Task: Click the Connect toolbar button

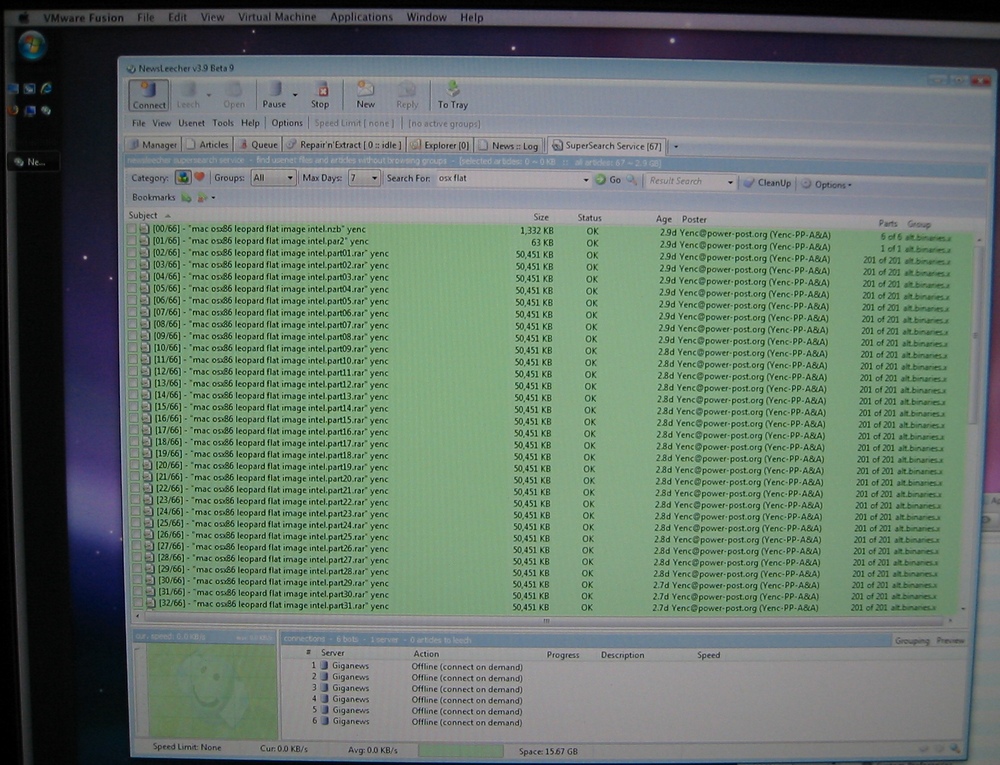Action: (149, 95)
